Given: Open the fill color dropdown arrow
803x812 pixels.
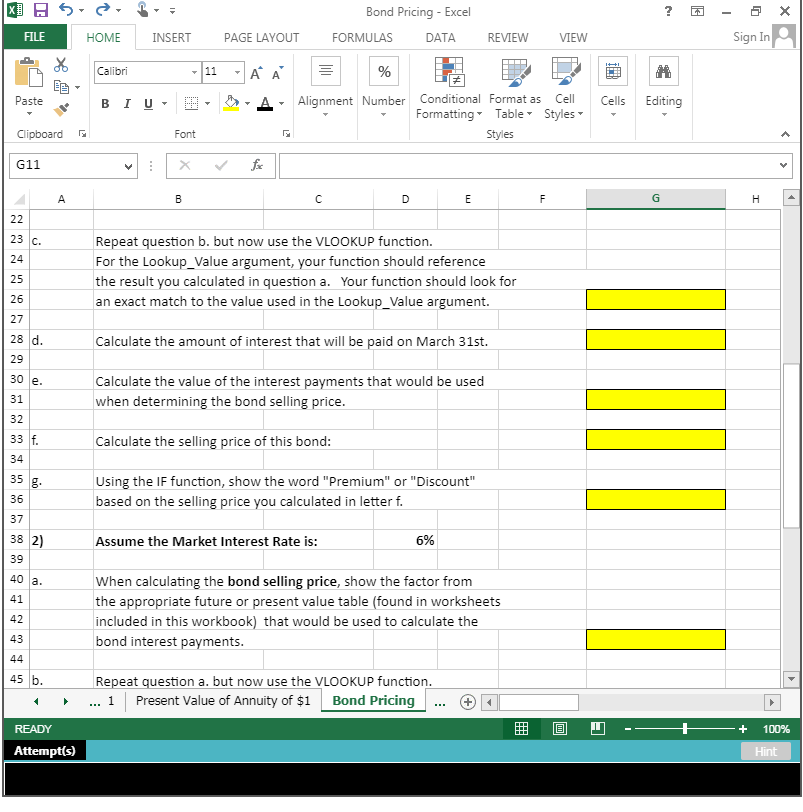Looking at the screenshot, I should click(x=247, y=104).
